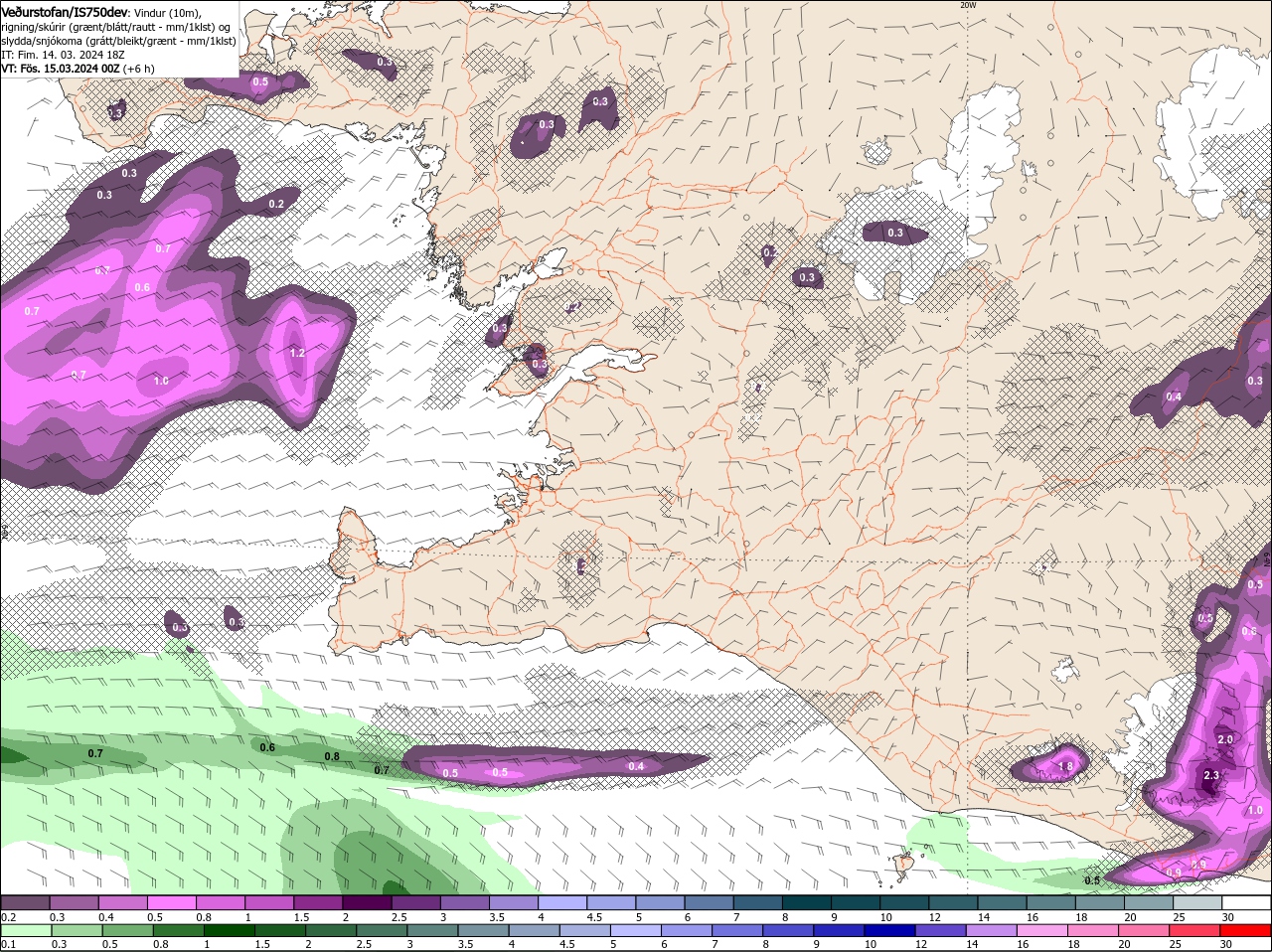Click the 0.2 value on the purple patch
Image resolution: width=1272 pixels, height=952 pixels.
tap(276, 204)
